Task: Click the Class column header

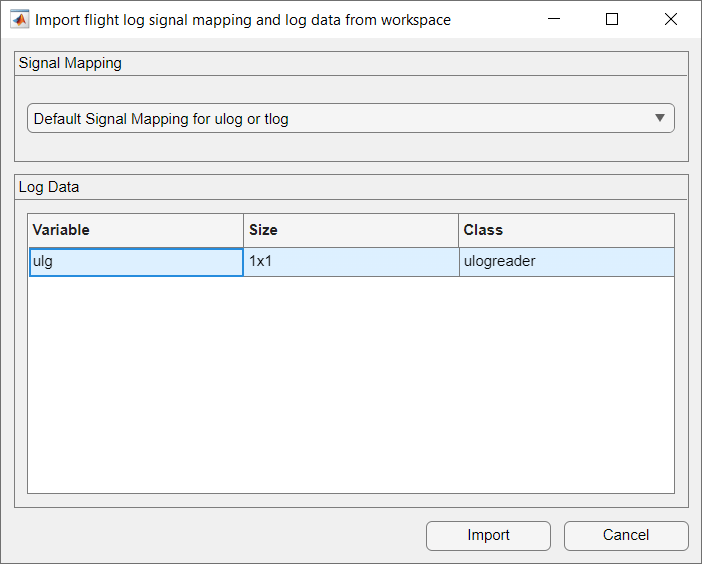Action: (x=566, y=230)
